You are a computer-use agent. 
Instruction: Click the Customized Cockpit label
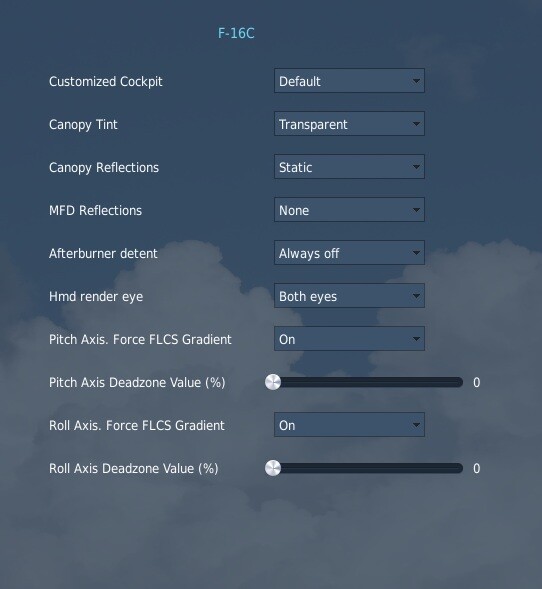click(x=106, y=82)
